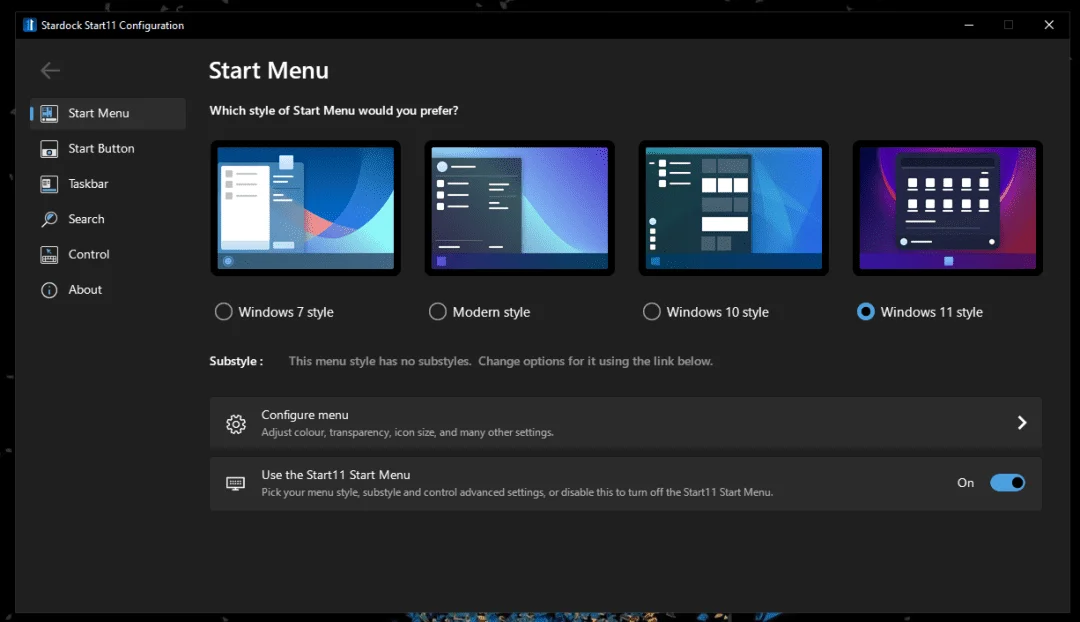This screenshot has width=1080, height=622.
Task: Open the Control section label
Action: (89, 254)
